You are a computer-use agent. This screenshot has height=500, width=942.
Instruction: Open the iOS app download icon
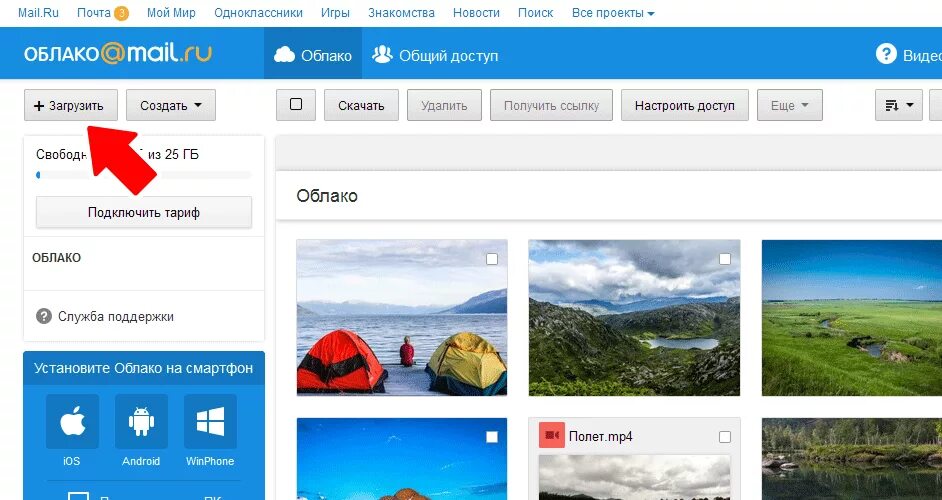click(72, 421)
